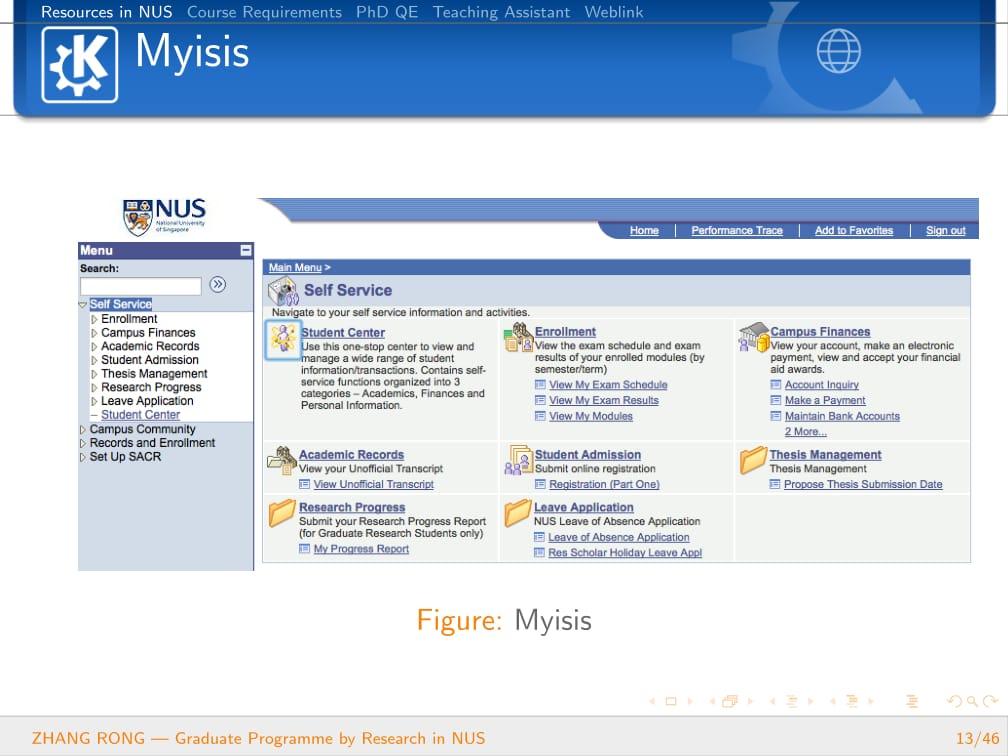This screenshot has width=1008, height=756.
Task: Click the Thesis Management folder icon
Action: 753,460
